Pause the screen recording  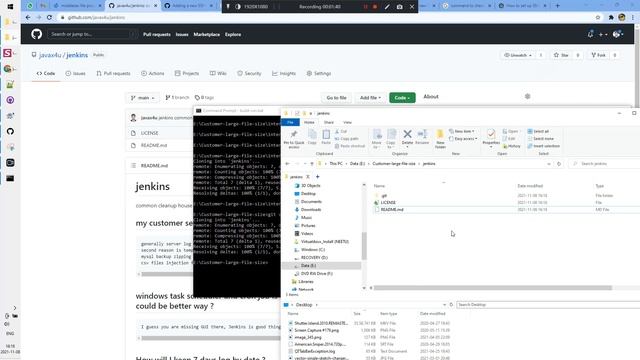pyautogui.click(x=366, y=7)
